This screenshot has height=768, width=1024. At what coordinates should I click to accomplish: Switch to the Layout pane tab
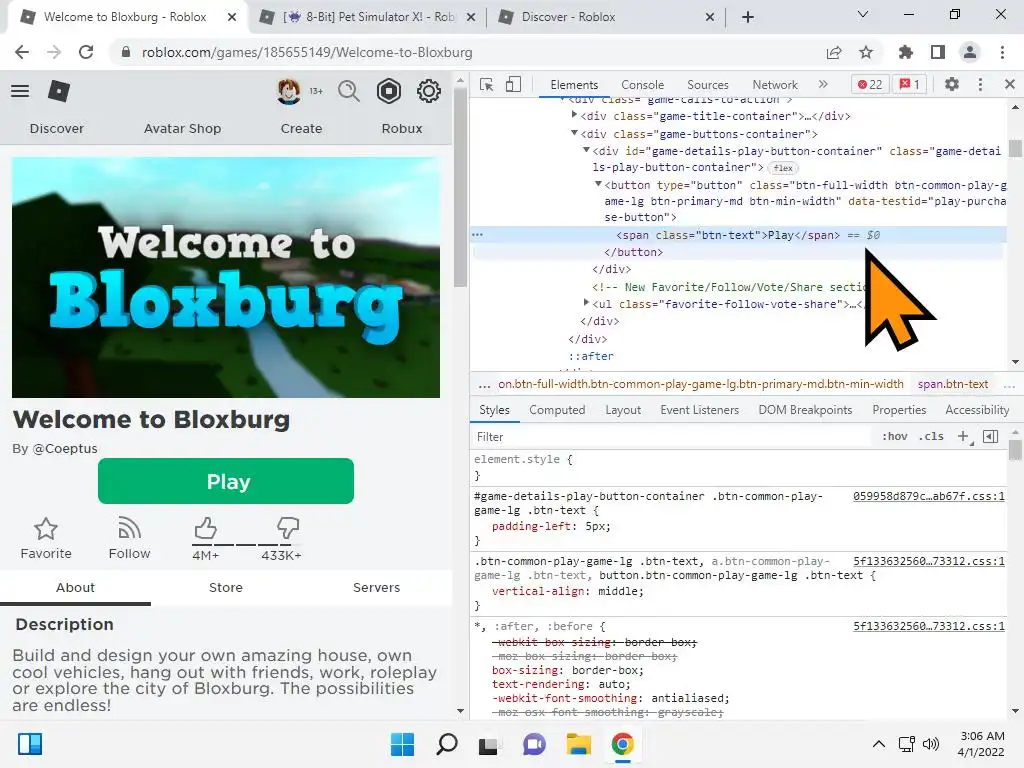[623, 409]
